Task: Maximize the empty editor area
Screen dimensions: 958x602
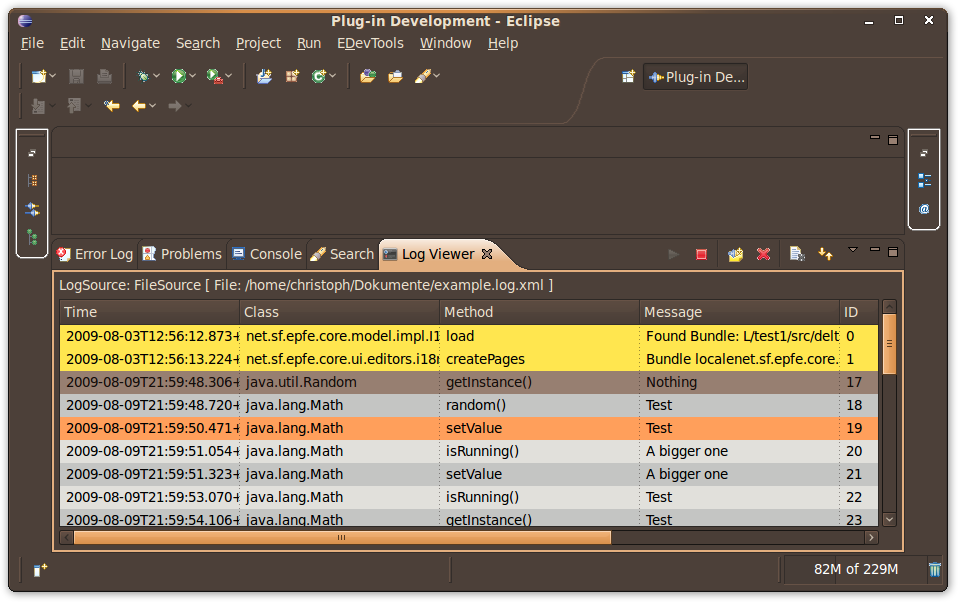Action: tap(893, 140)
